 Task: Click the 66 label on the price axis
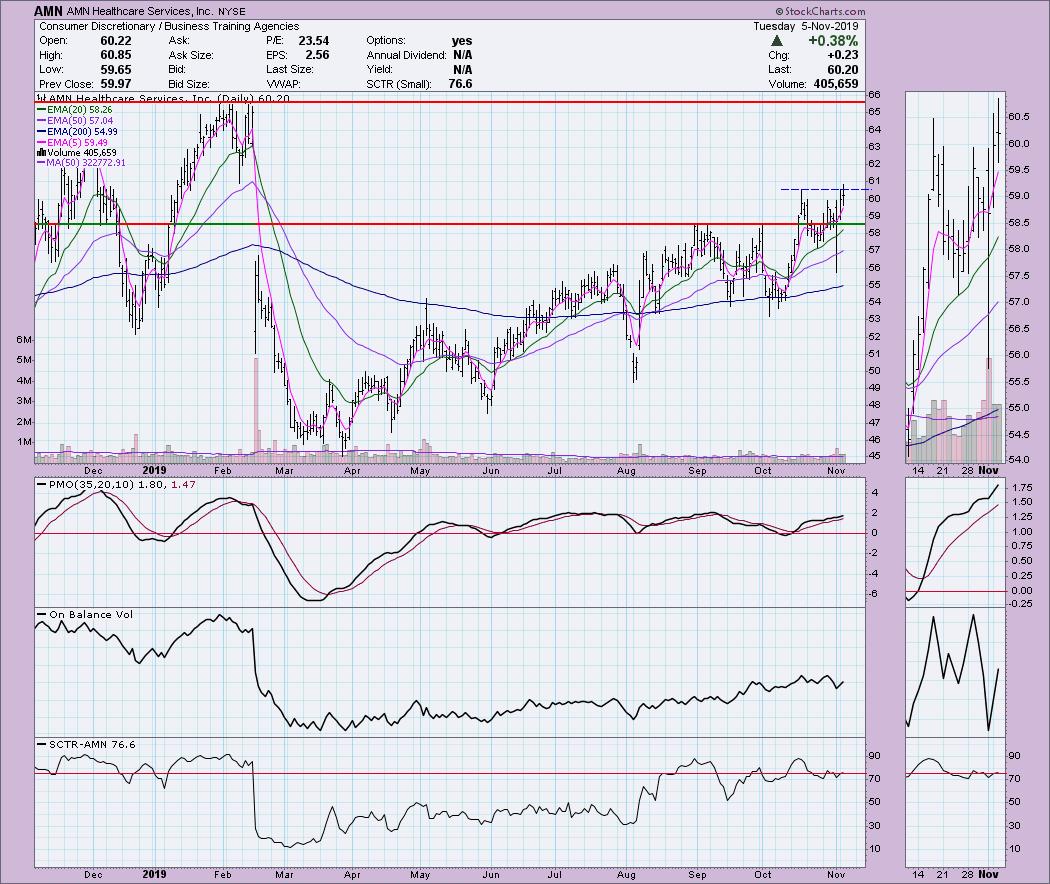pyautogui.click(x=874, y=94)
